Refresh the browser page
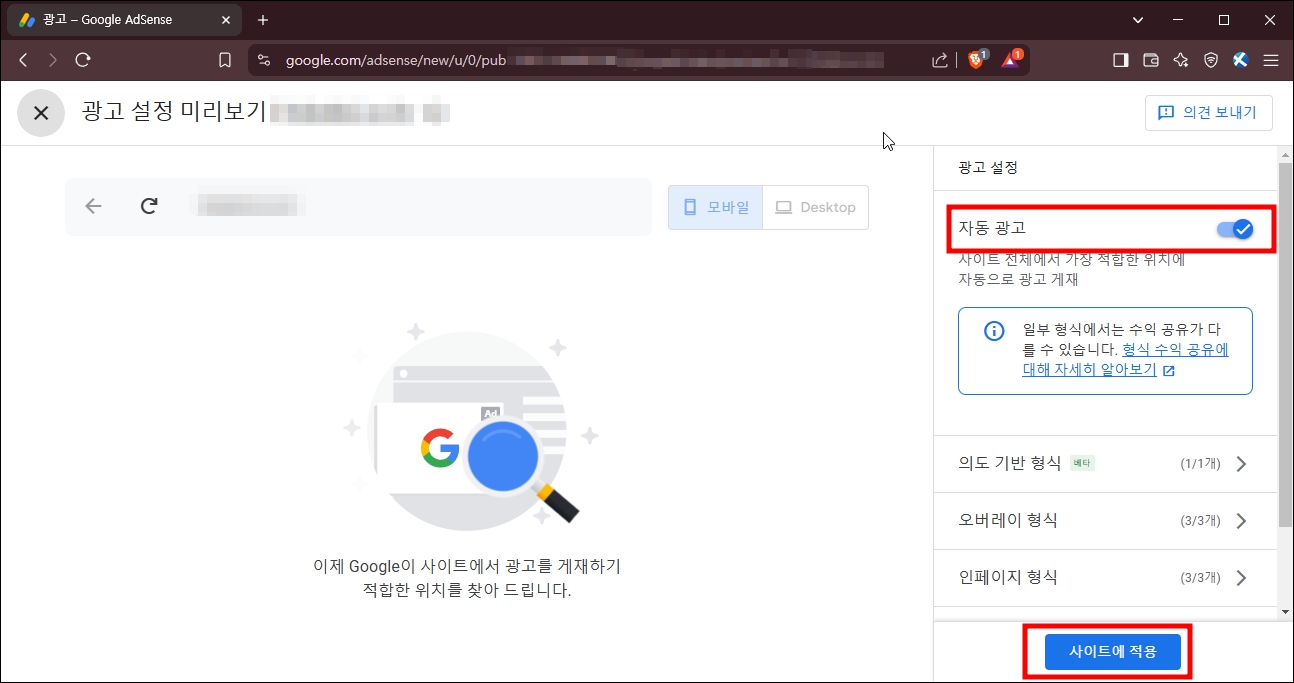 pyautogui.click(x=83, y=59)
